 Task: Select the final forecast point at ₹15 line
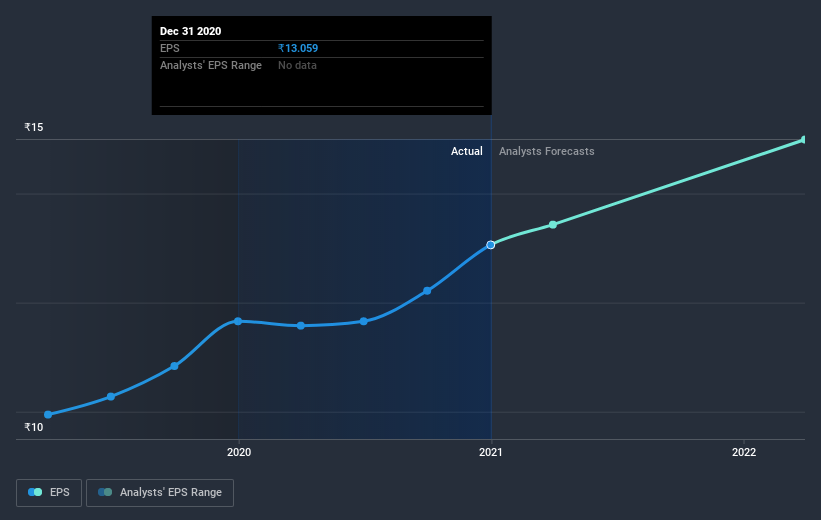pyautogui.click(x=804, y=140)
